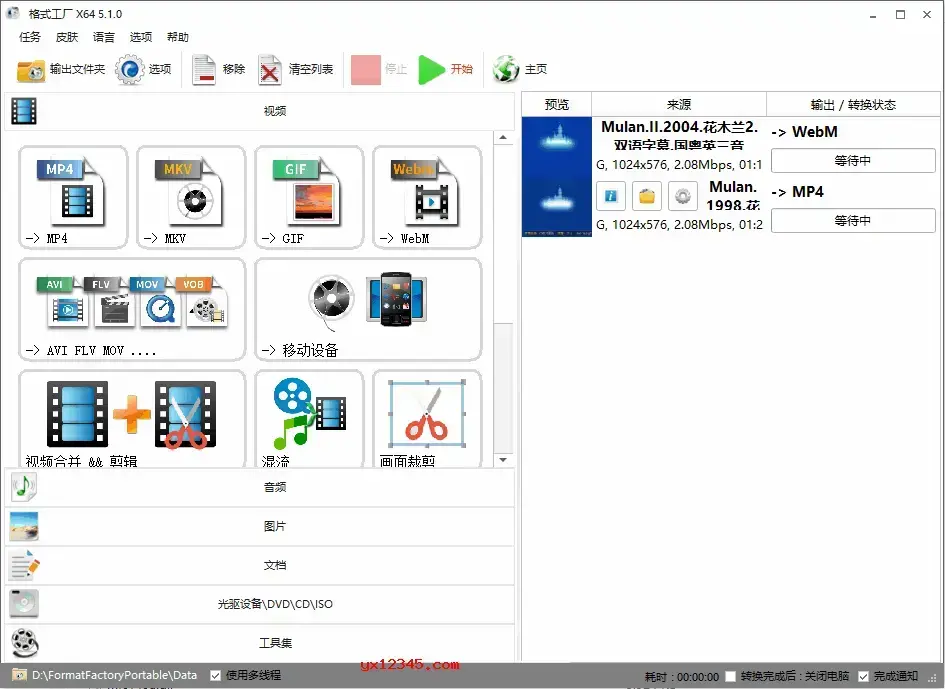Open the 任务 task menu
The width and height of the screenshot is (945, 689).
[x=30, y=37]
